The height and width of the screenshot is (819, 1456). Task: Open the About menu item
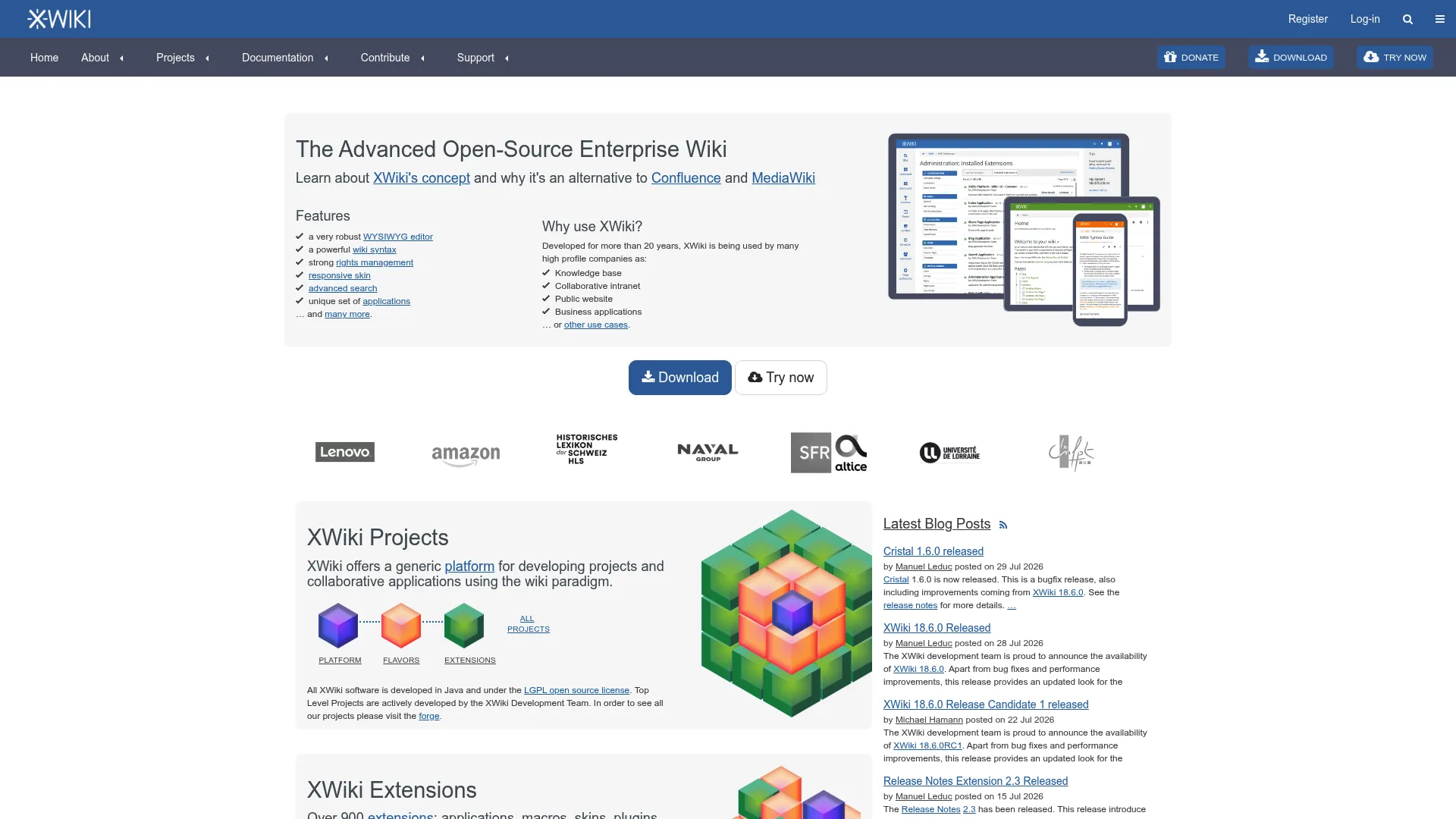click(x=95, y=58)
